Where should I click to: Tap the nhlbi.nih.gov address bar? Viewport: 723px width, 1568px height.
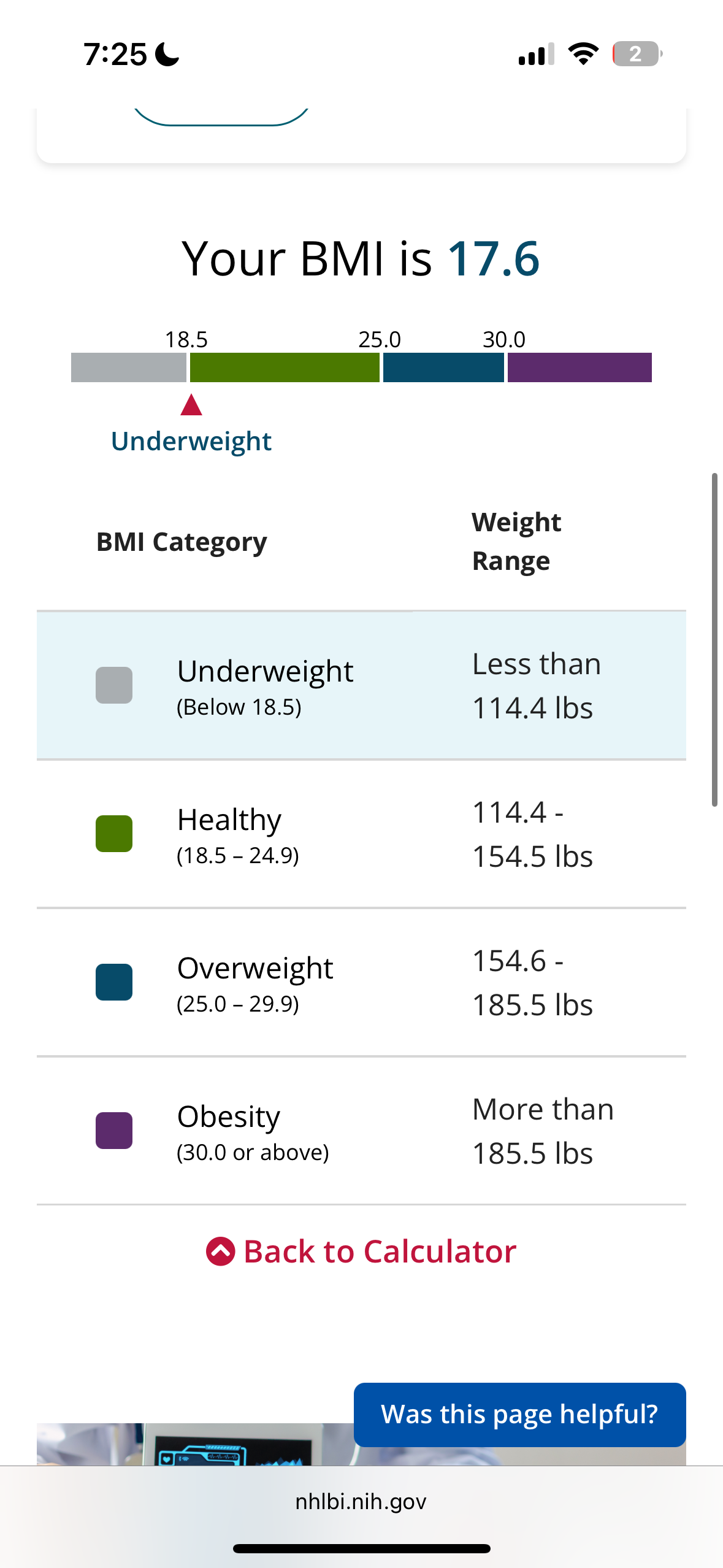click(x=361, y=1501)
